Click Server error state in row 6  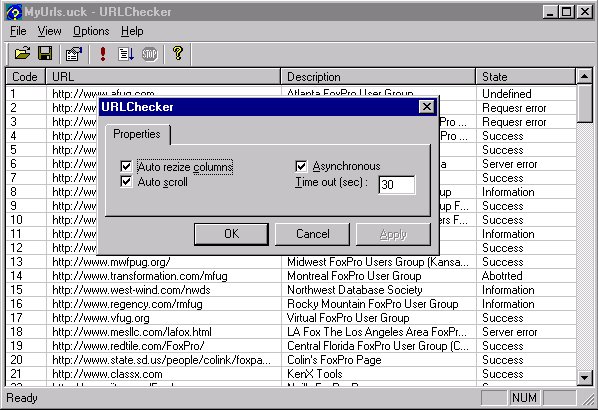tap(510, 164)
